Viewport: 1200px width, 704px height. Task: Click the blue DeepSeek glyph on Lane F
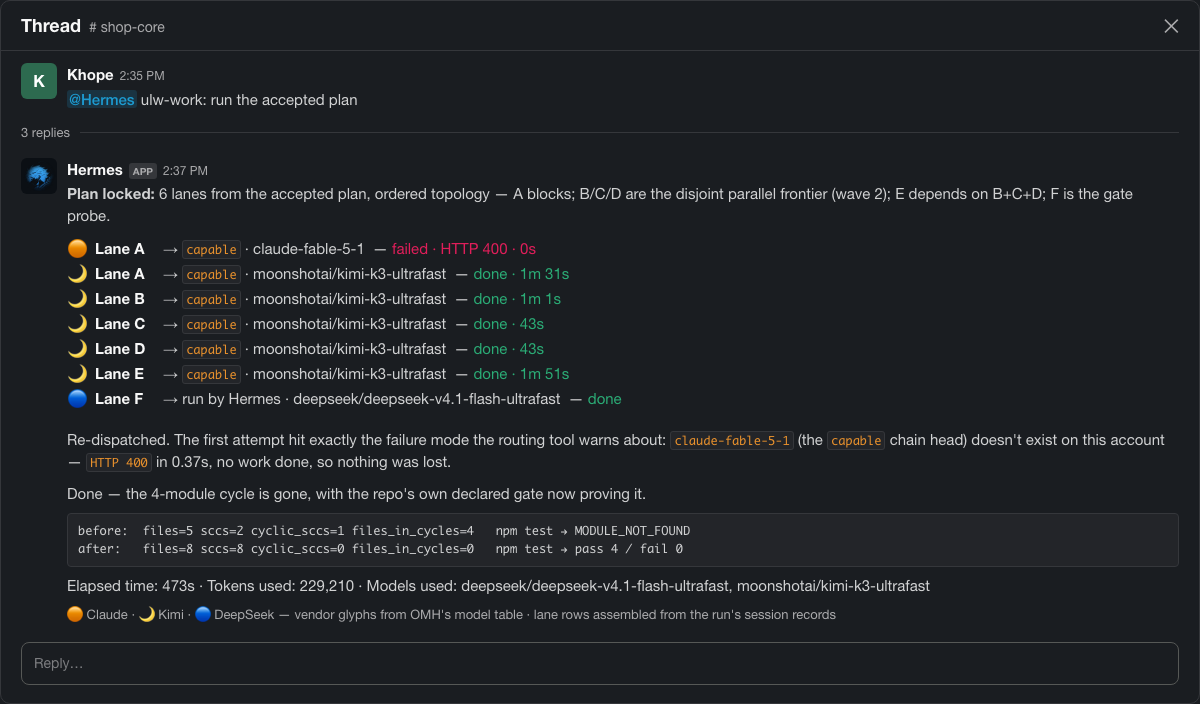[77, 399]
